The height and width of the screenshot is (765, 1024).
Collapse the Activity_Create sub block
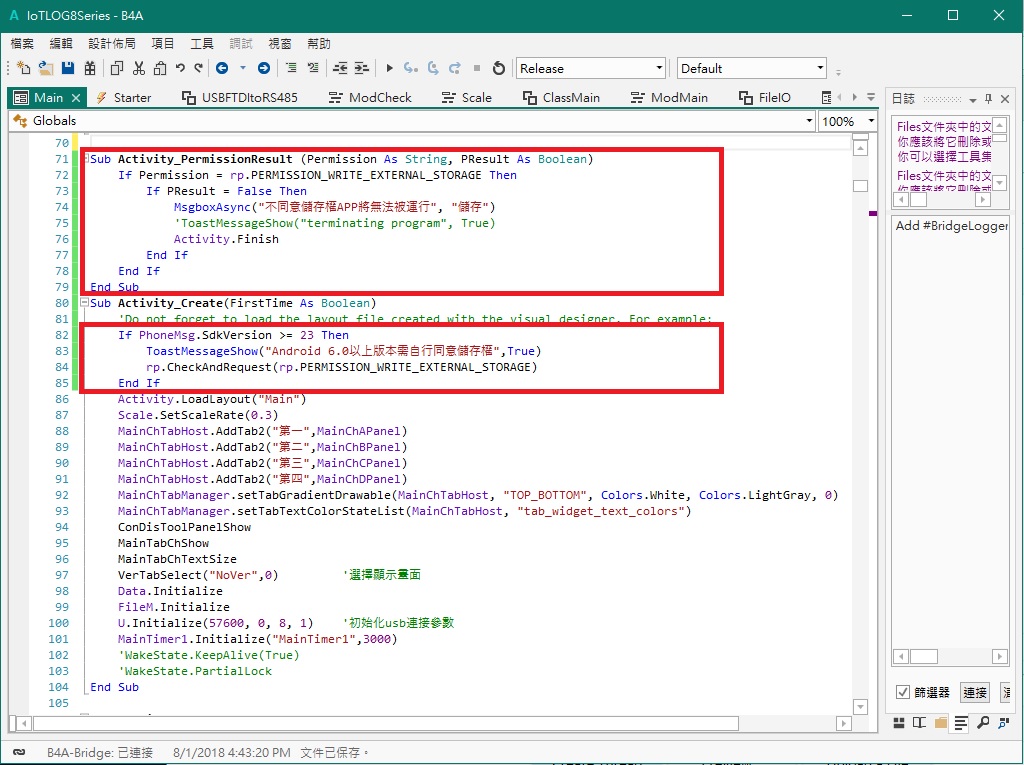(85, 303)
